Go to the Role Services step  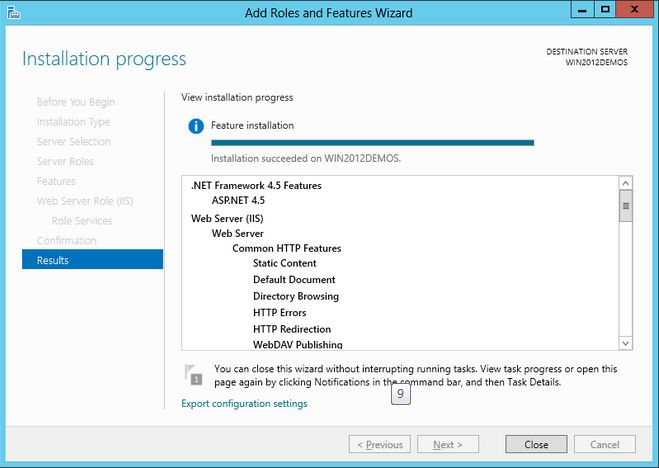82,221
